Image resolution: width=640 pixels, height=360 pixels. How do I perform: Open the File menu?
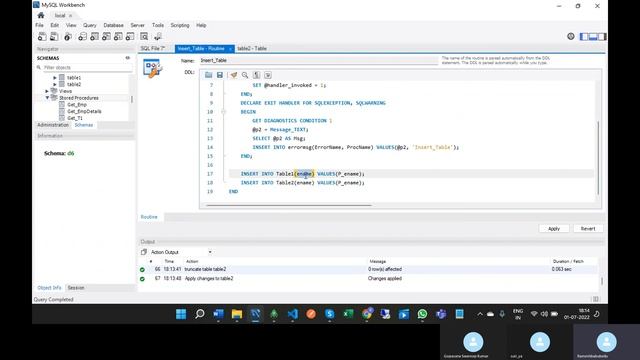(x=40, y=25)
